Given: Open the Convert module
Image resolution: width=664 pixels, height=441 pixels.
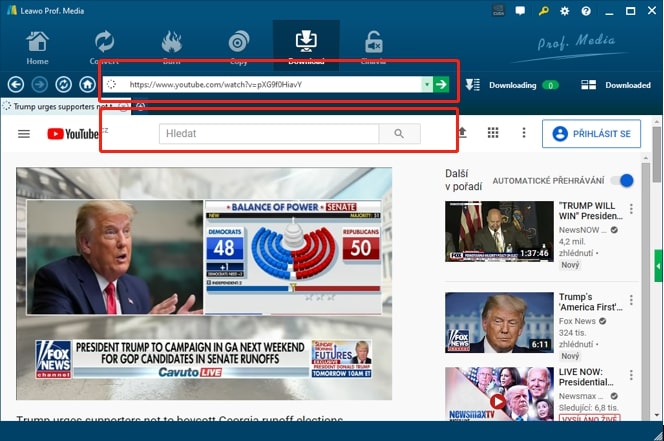Looking at the screenshot, I should pos(104,47).
